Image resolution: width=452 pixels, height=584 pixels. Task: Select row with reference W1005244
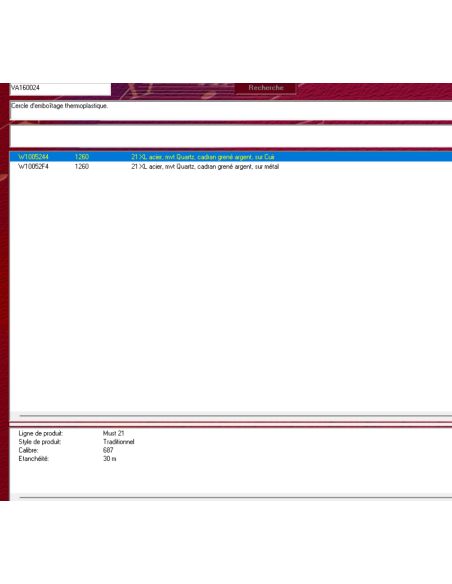(x=231, y=157)
